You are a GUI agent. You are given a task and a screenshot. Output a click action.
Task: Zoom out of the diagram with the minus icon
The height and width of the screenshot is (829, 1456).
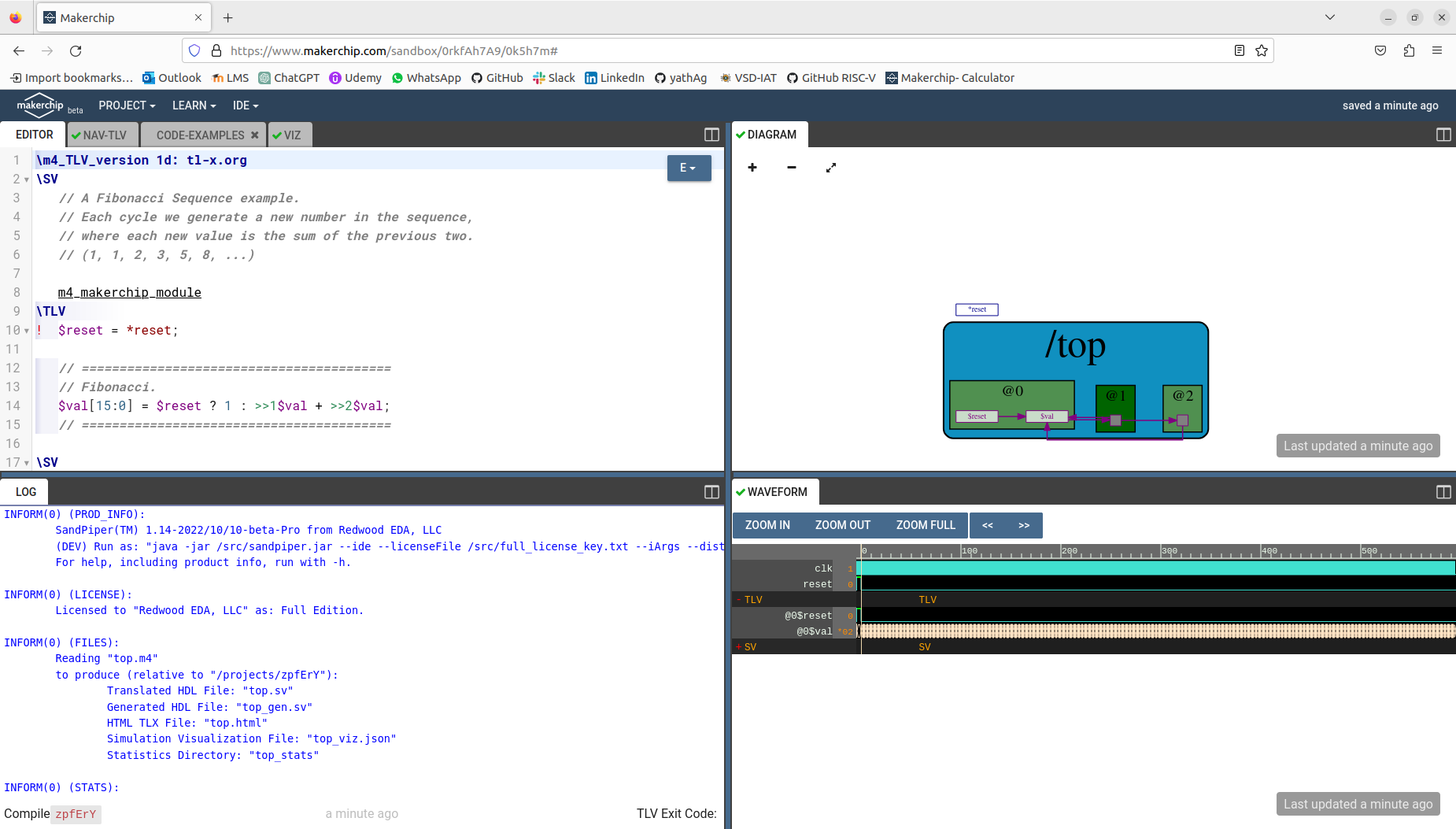point(791,168)
